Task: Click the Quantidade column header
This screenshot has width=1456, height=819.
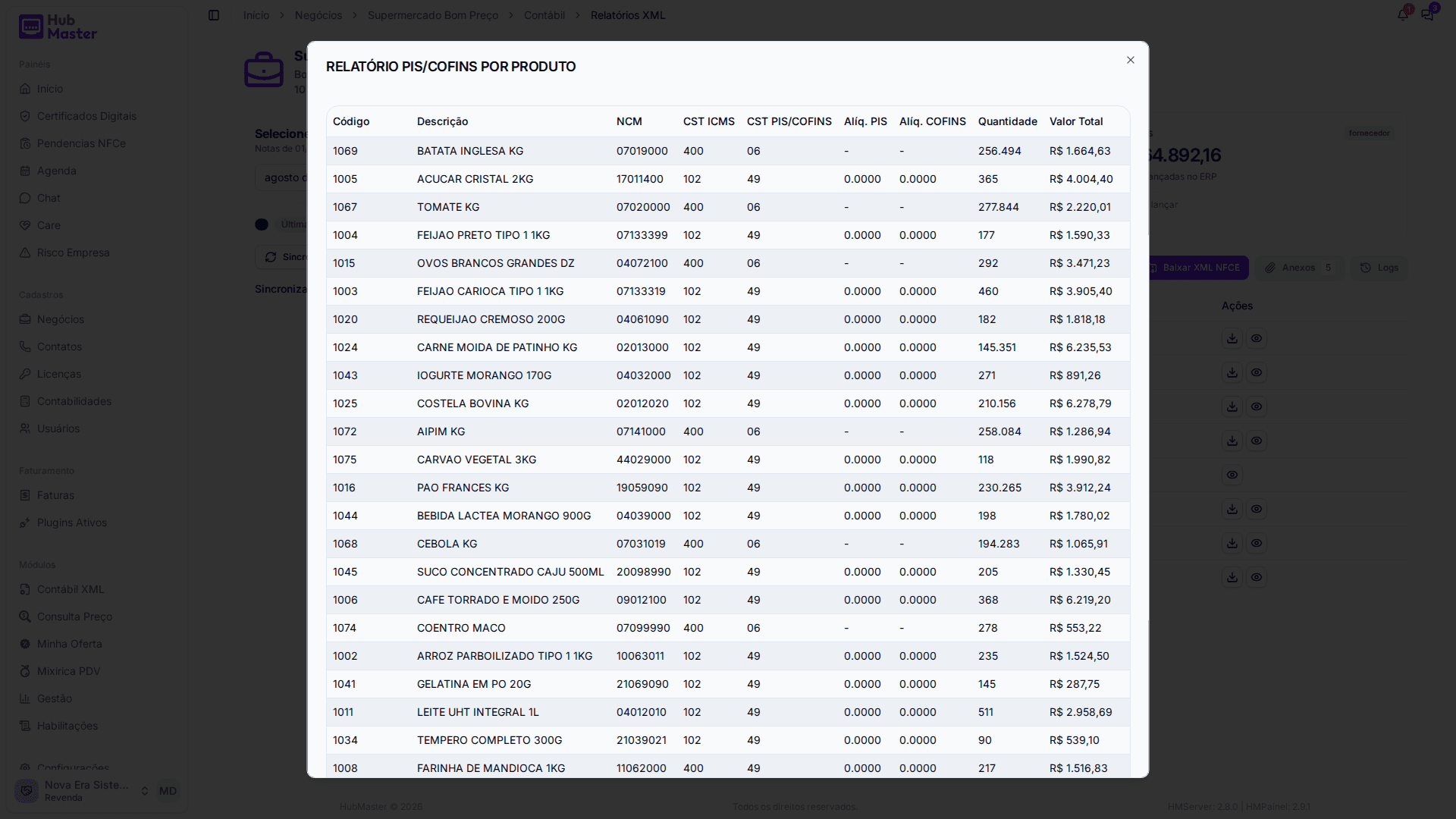Action: pyautogui.click(x=1007, y=121)
